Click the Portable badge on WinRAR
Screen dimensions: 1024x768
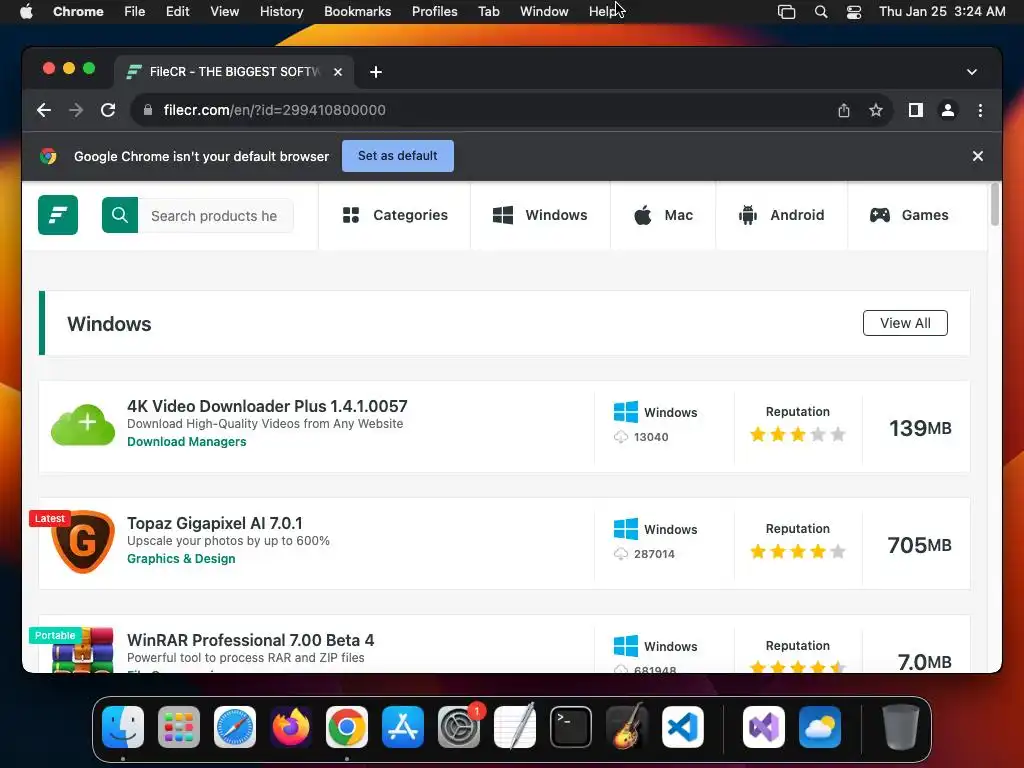point(55,635)
